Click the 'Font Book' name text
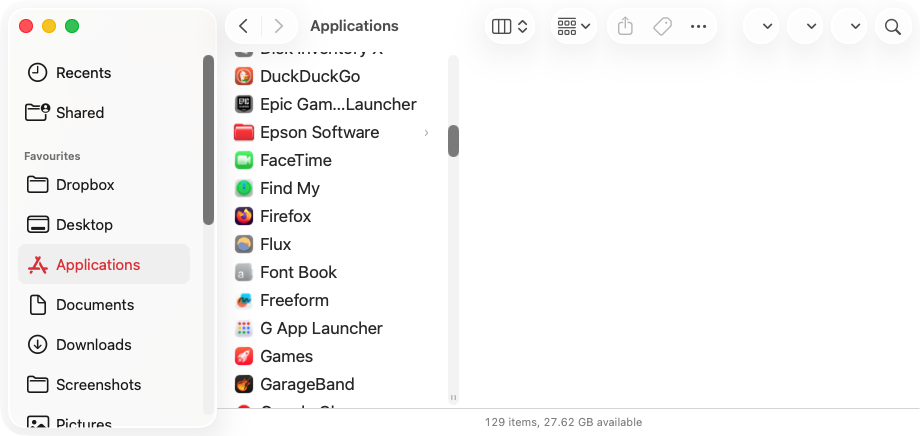Viewport: 920px width, 436px height. tap(299, 272)
